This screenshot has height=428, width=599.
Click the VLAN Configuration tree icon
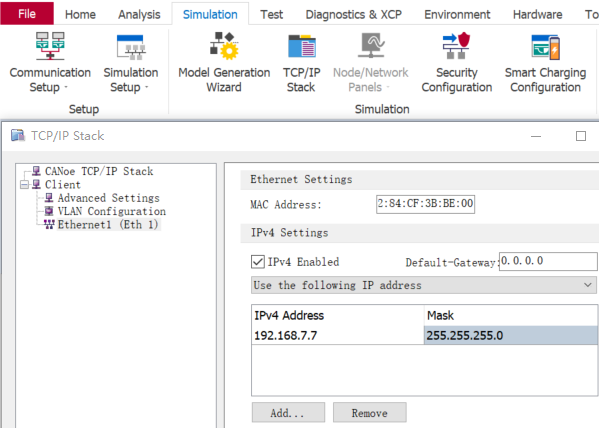click(49, 211)
